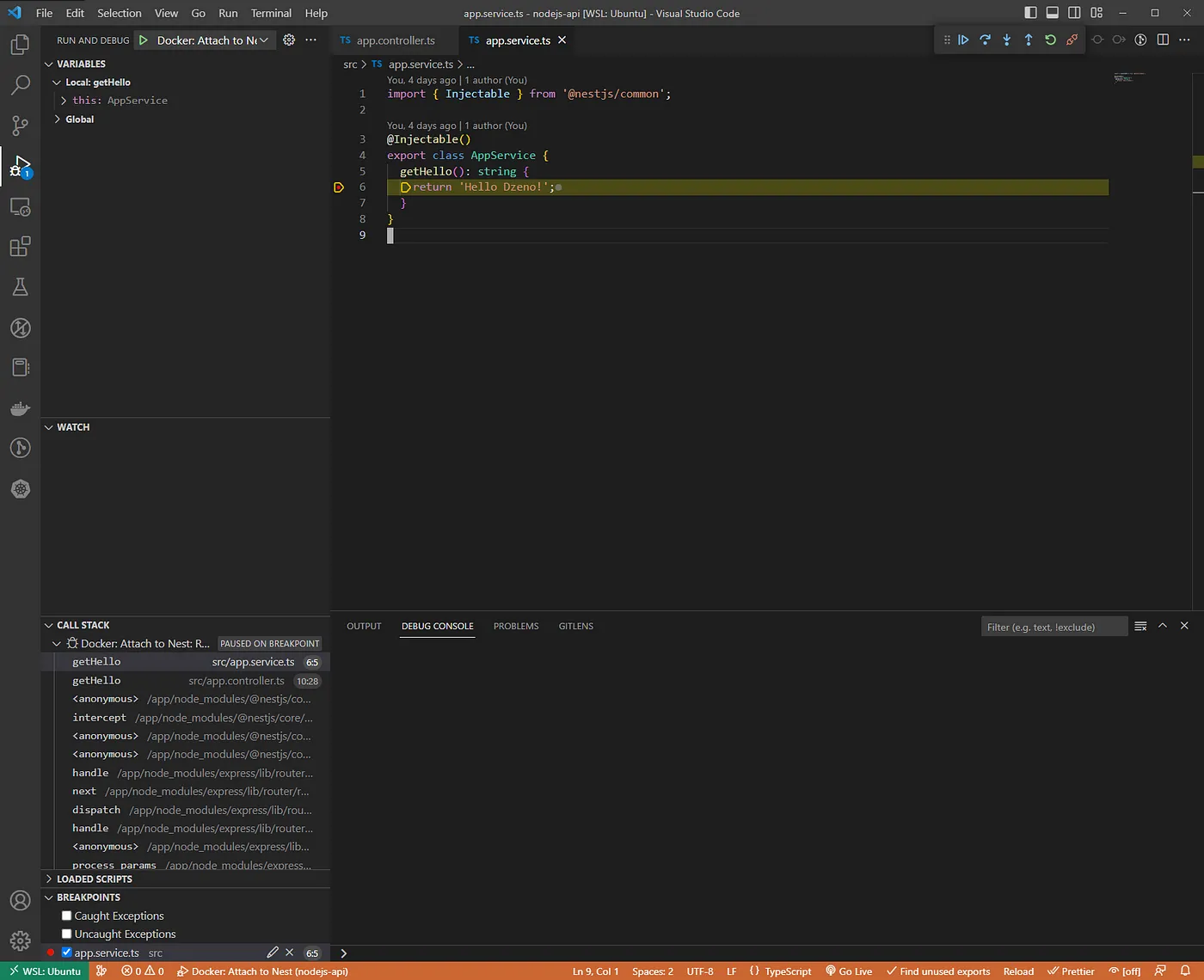Open the Extensions view in the activity bar

pyautogui.click(x=20, y=248)
